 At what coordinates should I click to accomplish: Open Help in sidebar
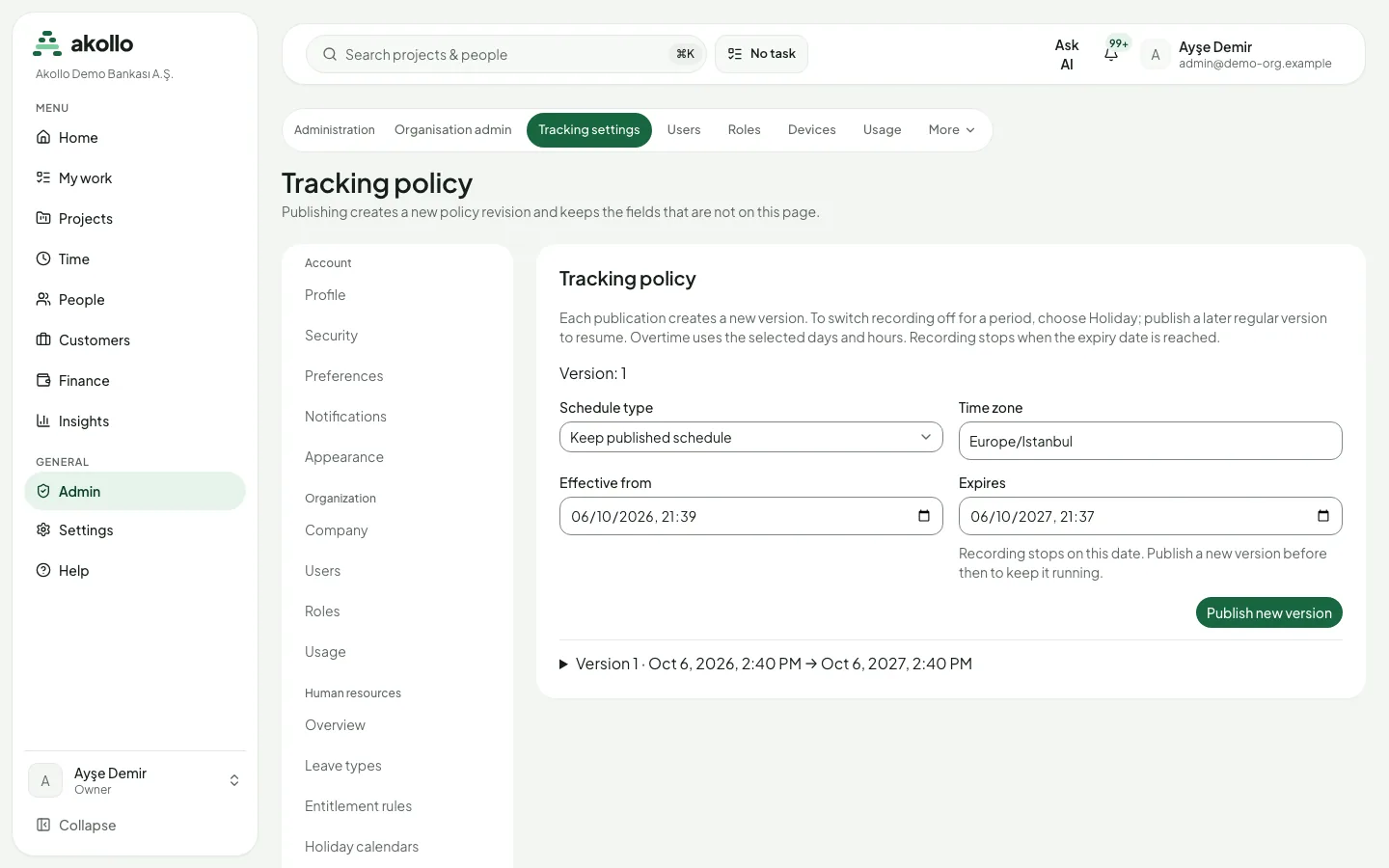[x=135, y=571]
